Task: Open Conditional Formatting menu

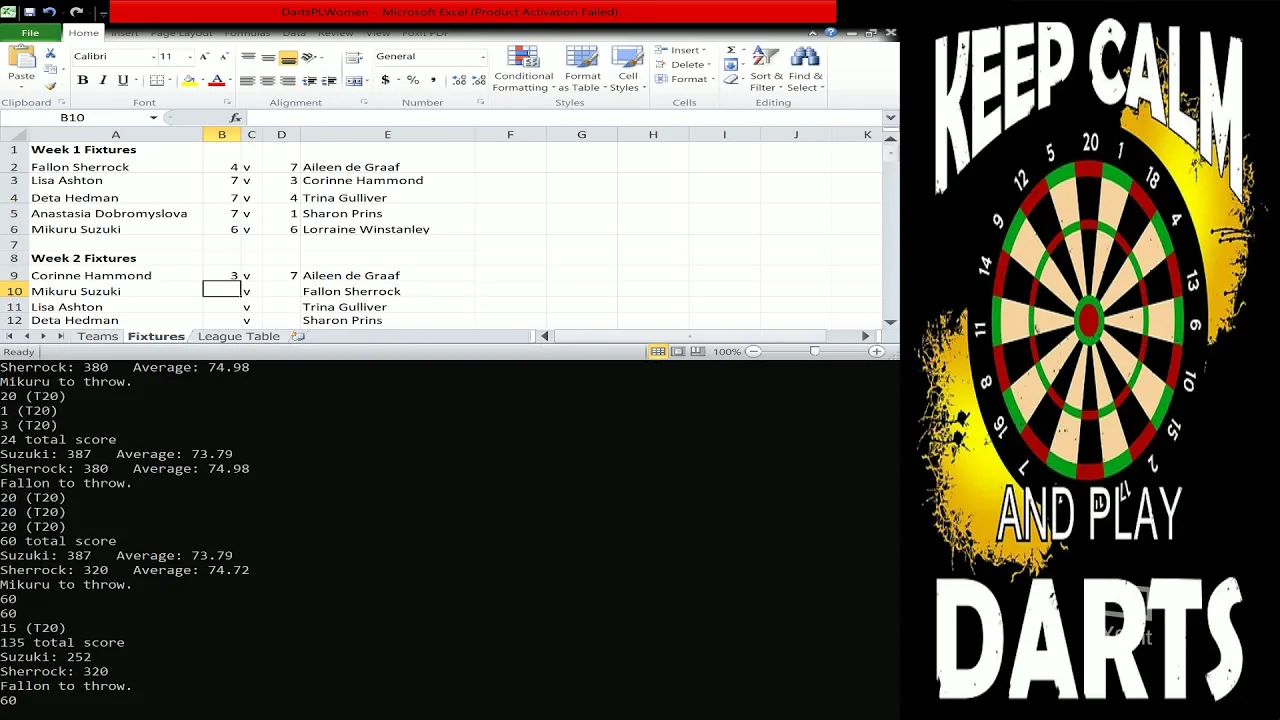Action: click(x=523, y=69)
